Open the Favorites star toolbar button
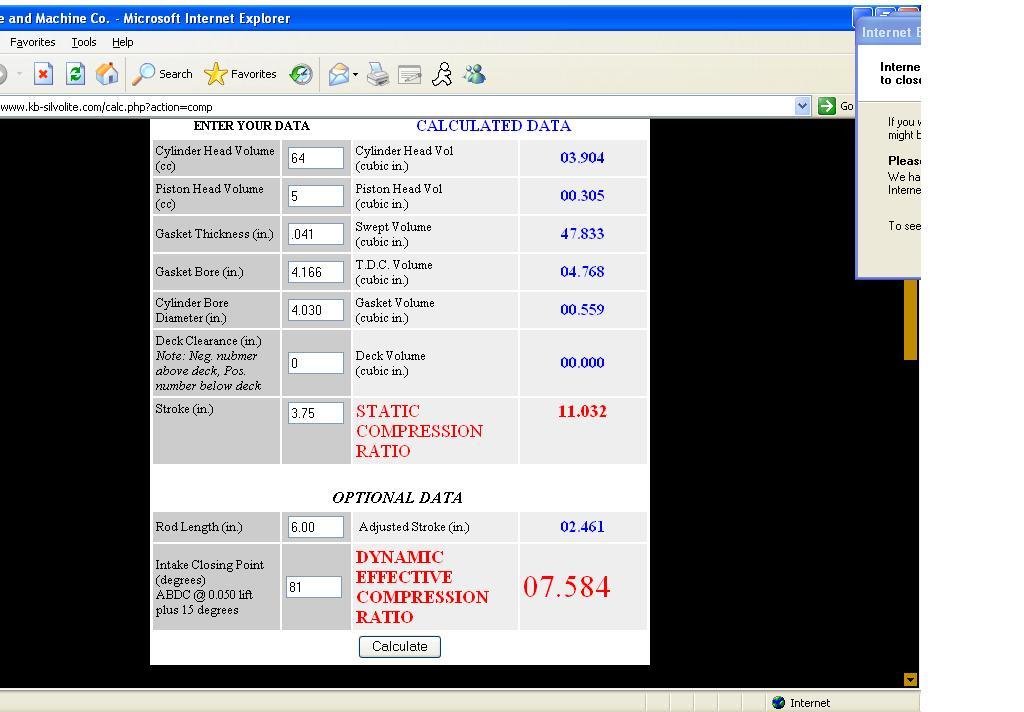The width and height of the screenshot is (1024, 712). pos(240,74)
